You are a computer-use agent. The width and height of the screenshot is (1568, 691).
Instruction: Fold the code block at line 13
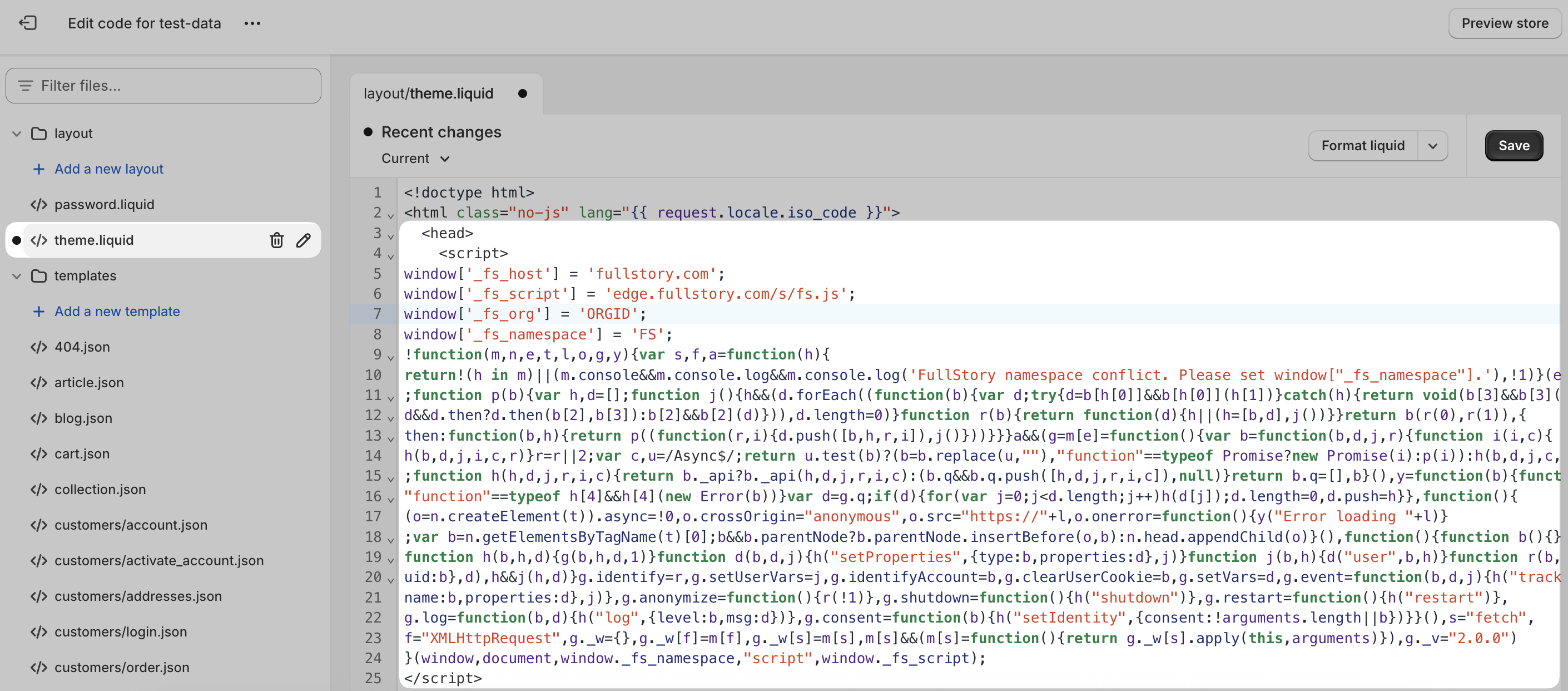point(391,438)
